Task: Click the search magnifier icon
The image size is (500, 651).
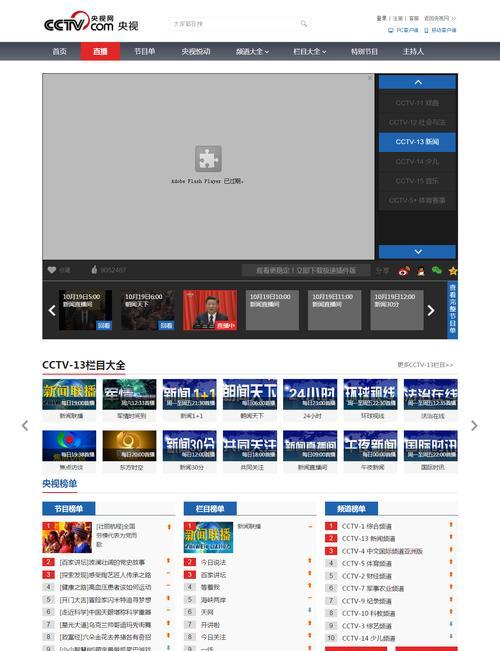Action: tap(304, 24)
